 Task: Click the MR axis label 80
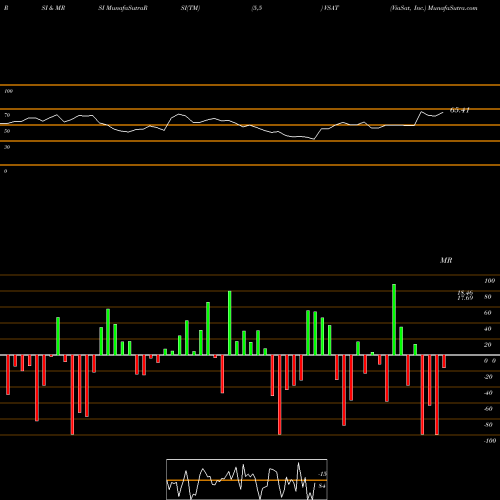click(x=488, y=297)
